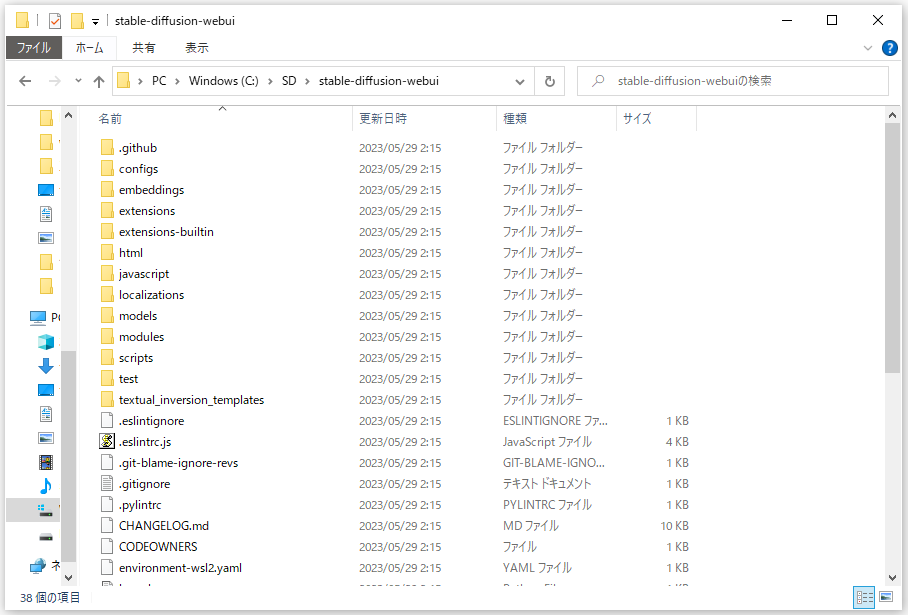Click PC in the address breadcrumb
The width and height of the screenshot is (908, 615).
click(x=159, y=81)
